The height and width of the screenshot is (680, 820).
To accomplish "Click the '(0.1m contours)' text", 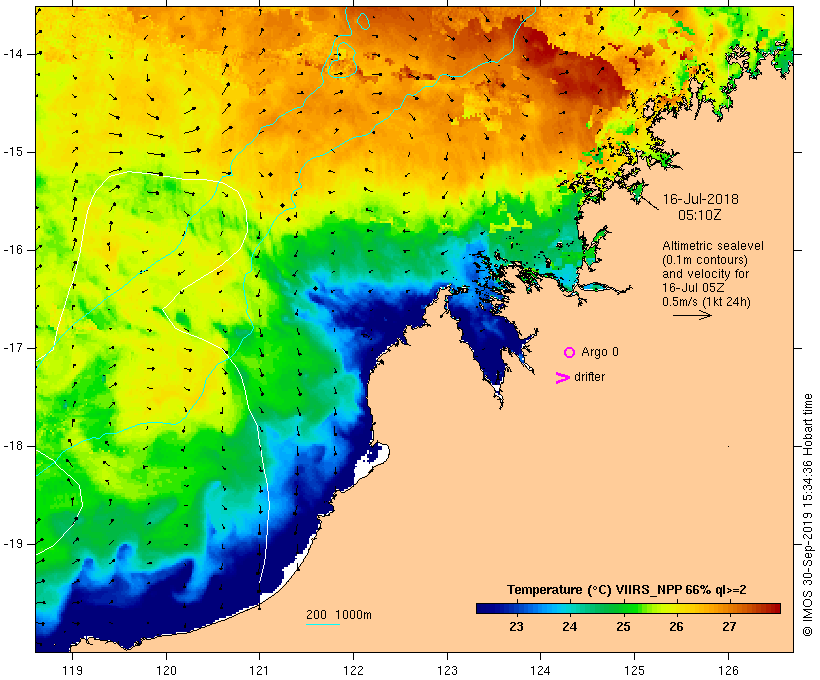I will point(705,260).
